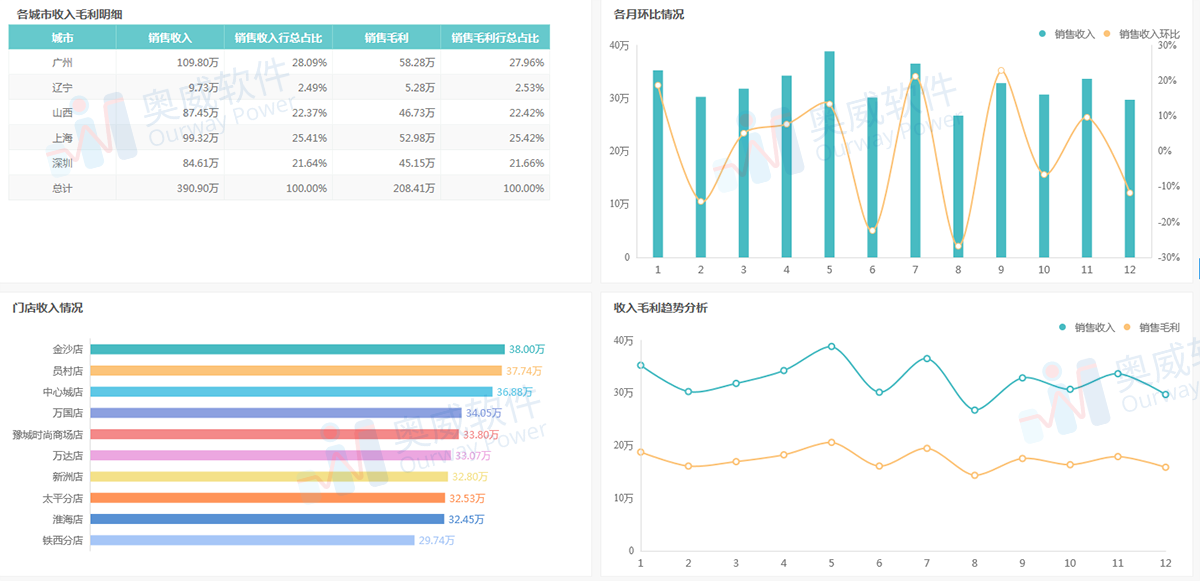Click 销售收入行总占比 column header

[278, 37]
